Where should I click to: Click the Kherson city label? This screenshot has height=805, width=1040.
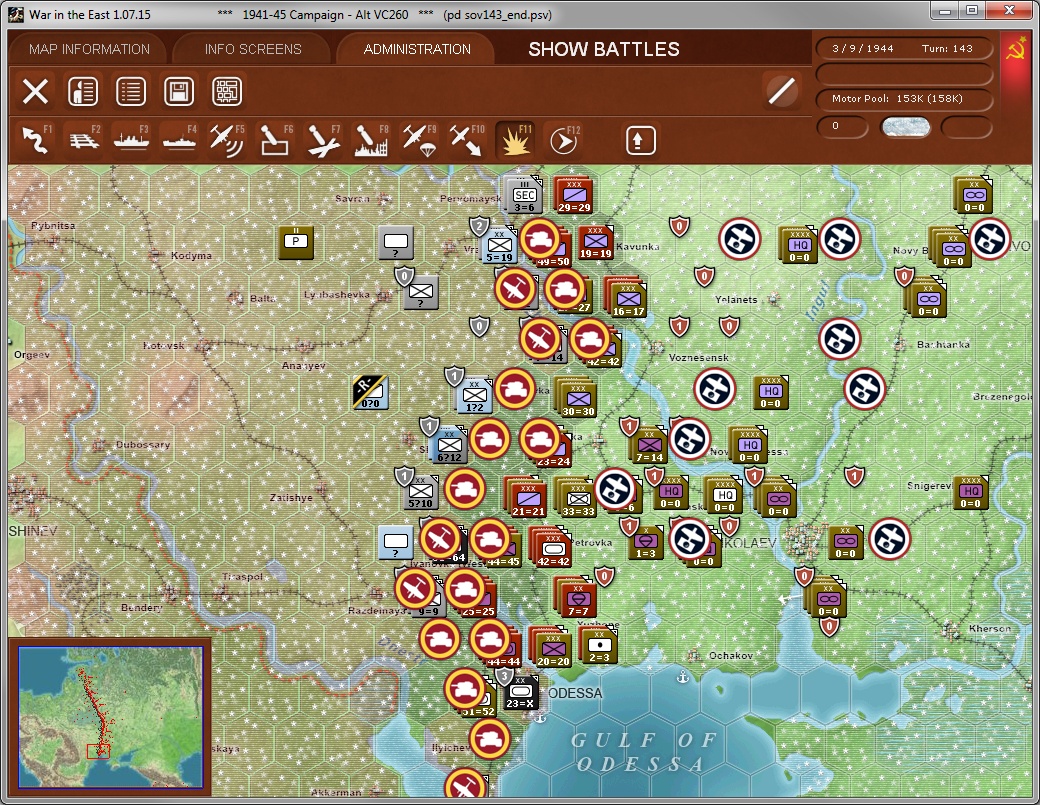pos(990,629)
